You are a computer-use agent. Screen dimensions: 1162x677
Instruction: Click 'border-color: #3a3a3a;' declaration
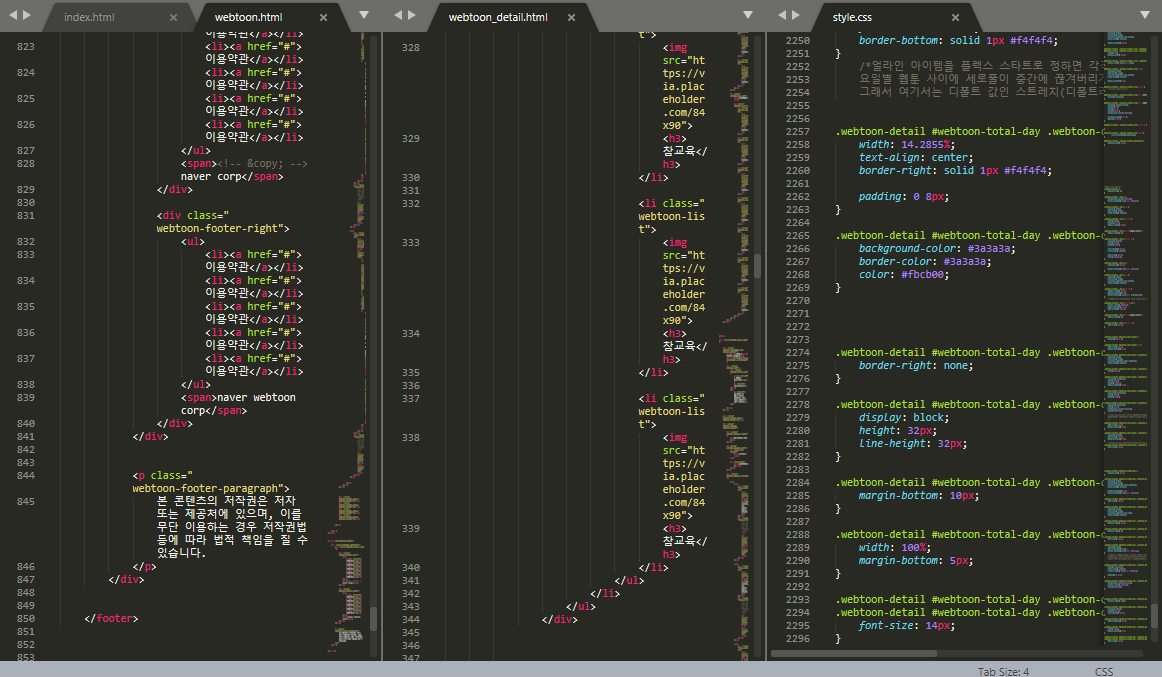pyautogui.click(x=925, y=261)
